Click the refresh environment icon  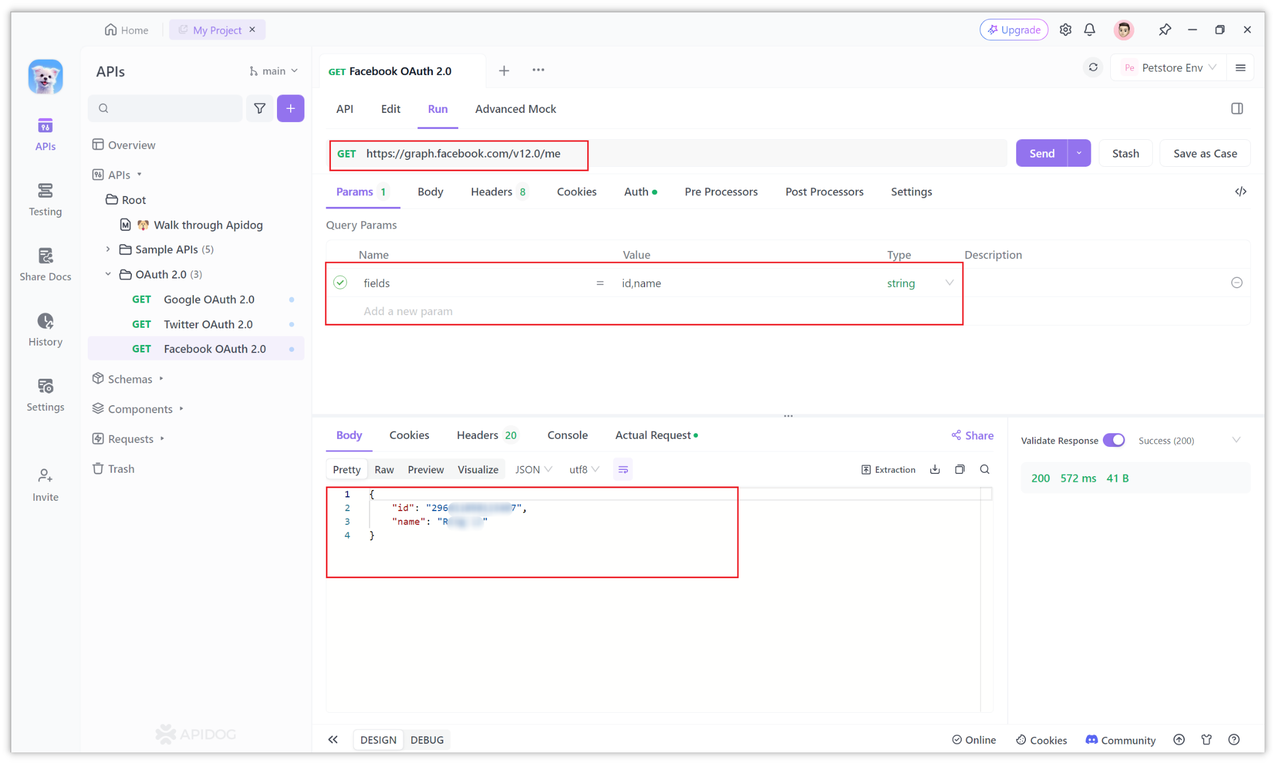[1093, 68]
